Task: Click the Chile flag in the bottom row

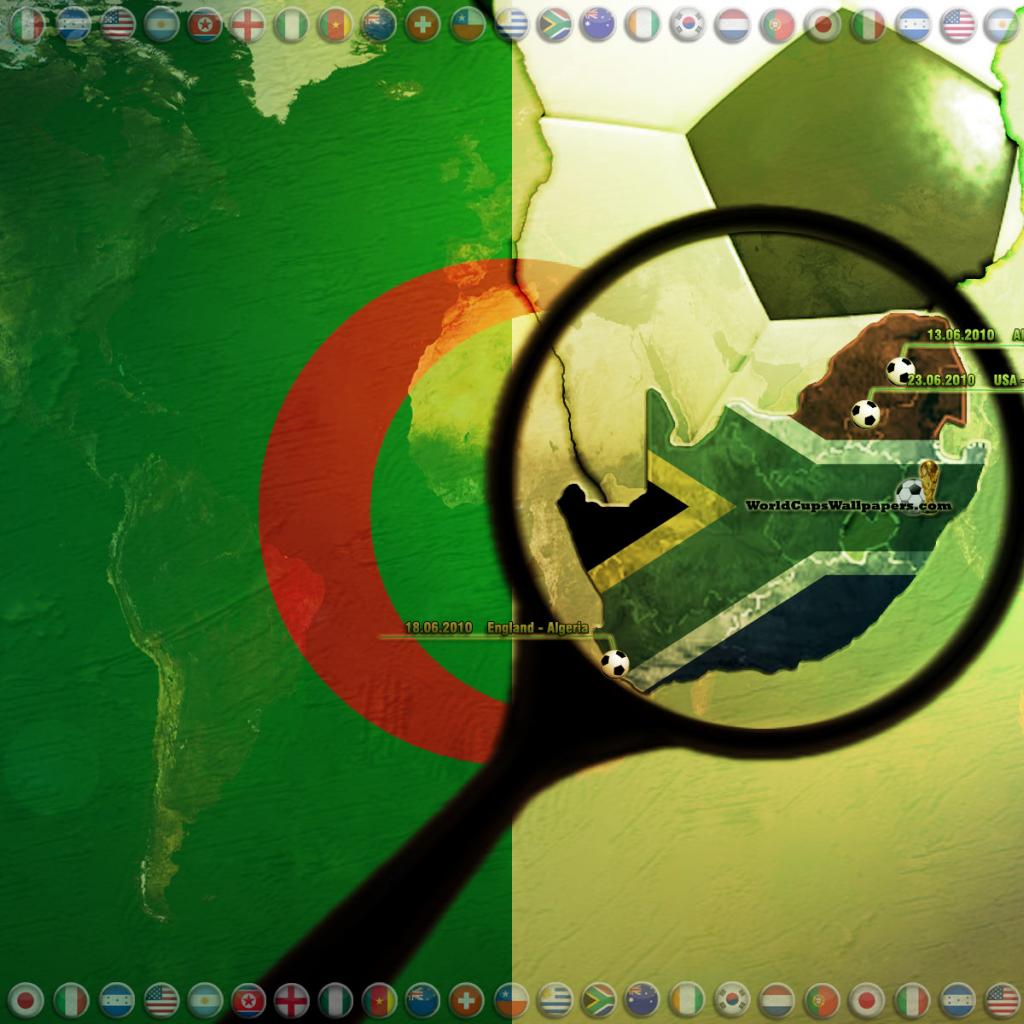Action: point(511,998)
